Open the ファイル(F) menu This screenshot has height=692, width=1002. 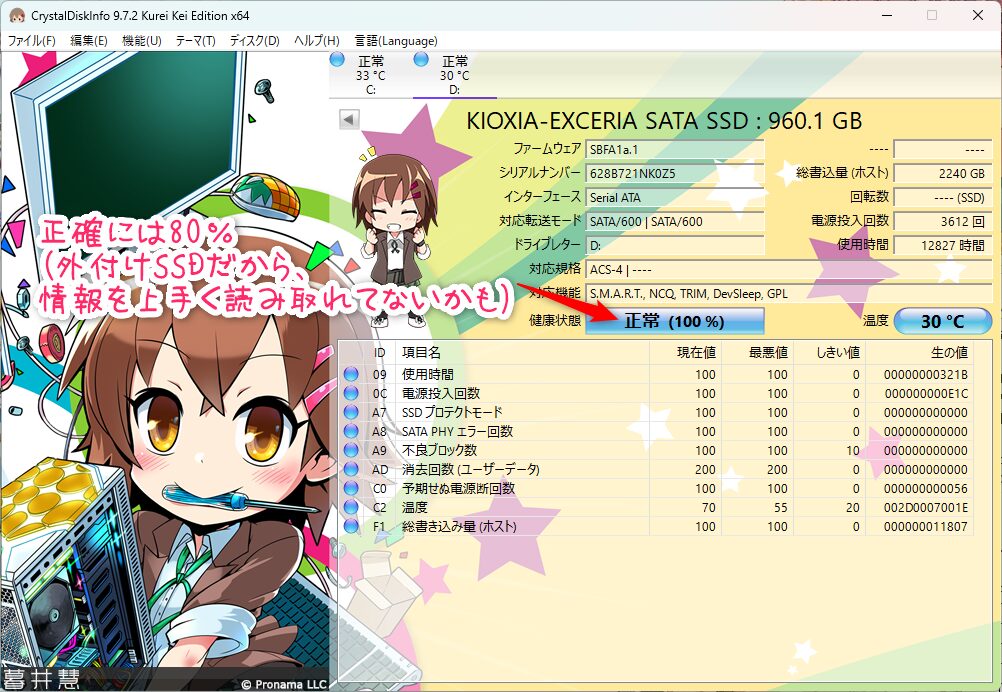click(x=32, y=41)
